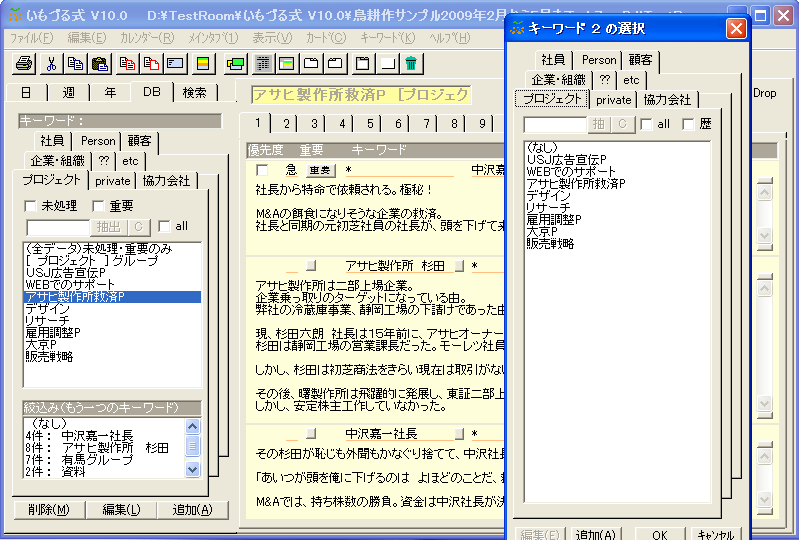Select 雇用調整P in the dialog list
The image size is (799, 540).
[553, 220]
